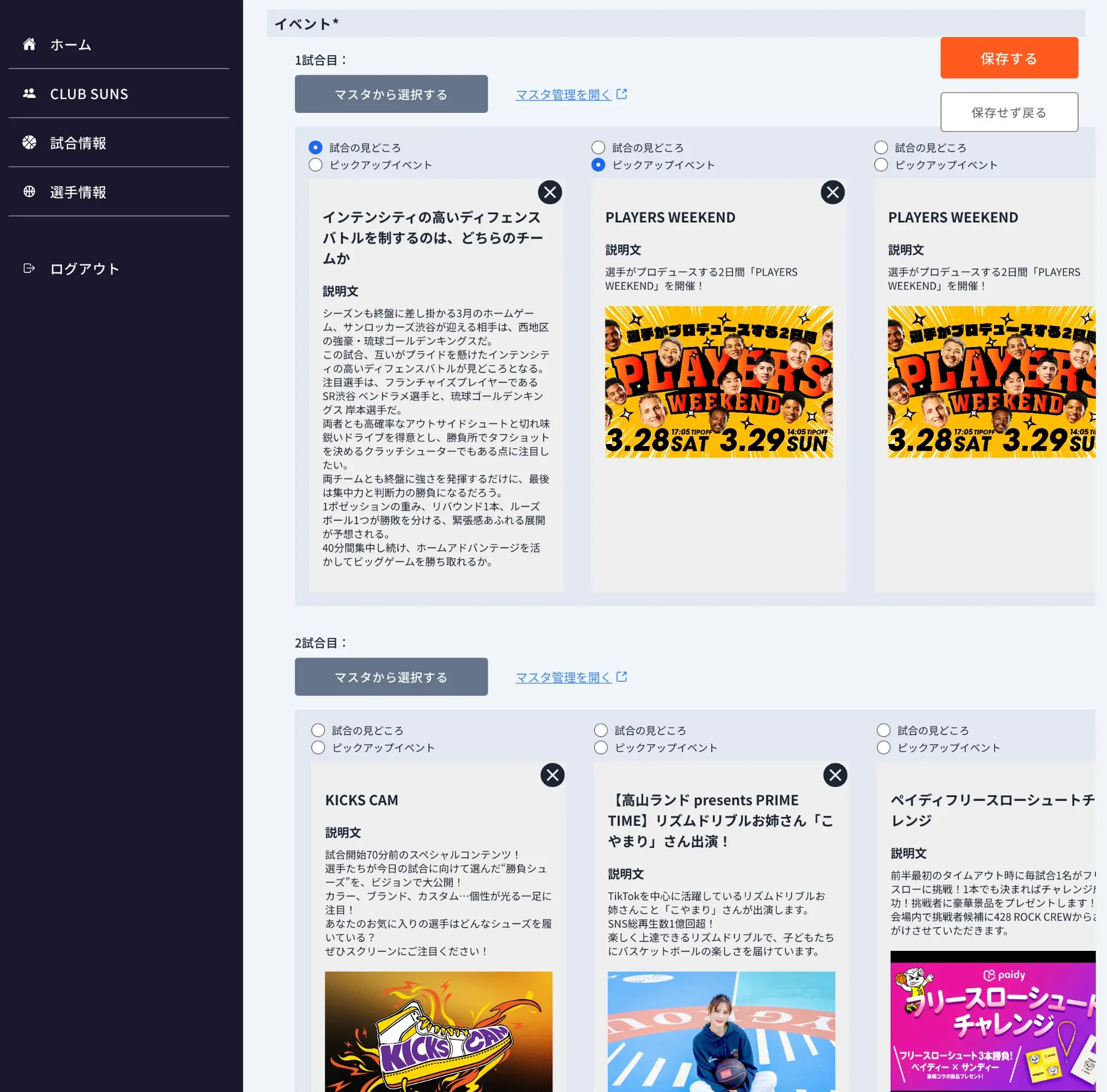Viewport: 1107px width, 1092px height.
Task: Click the logout icon beside ログアウト
Action: coord(29,268)
